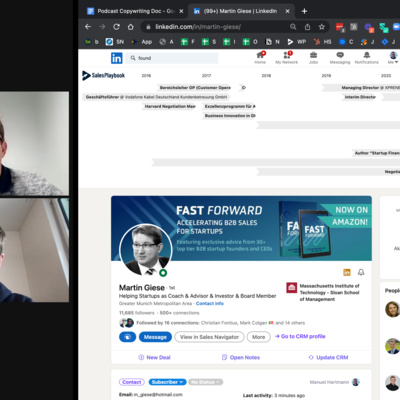400x400 pixels.
Task: Open the green F sheet bookmark
Action: click(188, 42)
